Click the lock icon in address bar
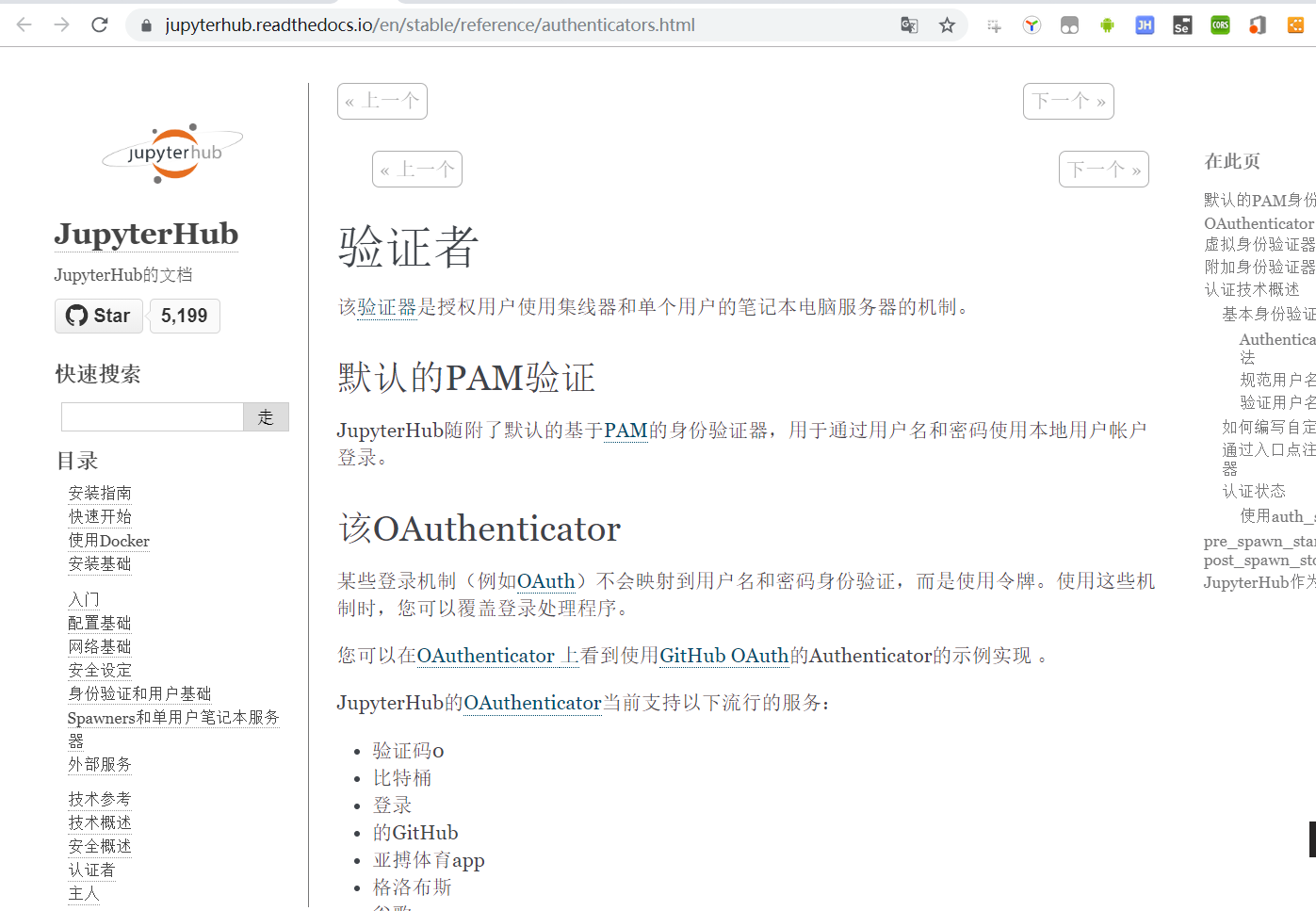Screen dimensions: 1316x911 point(146,25)
